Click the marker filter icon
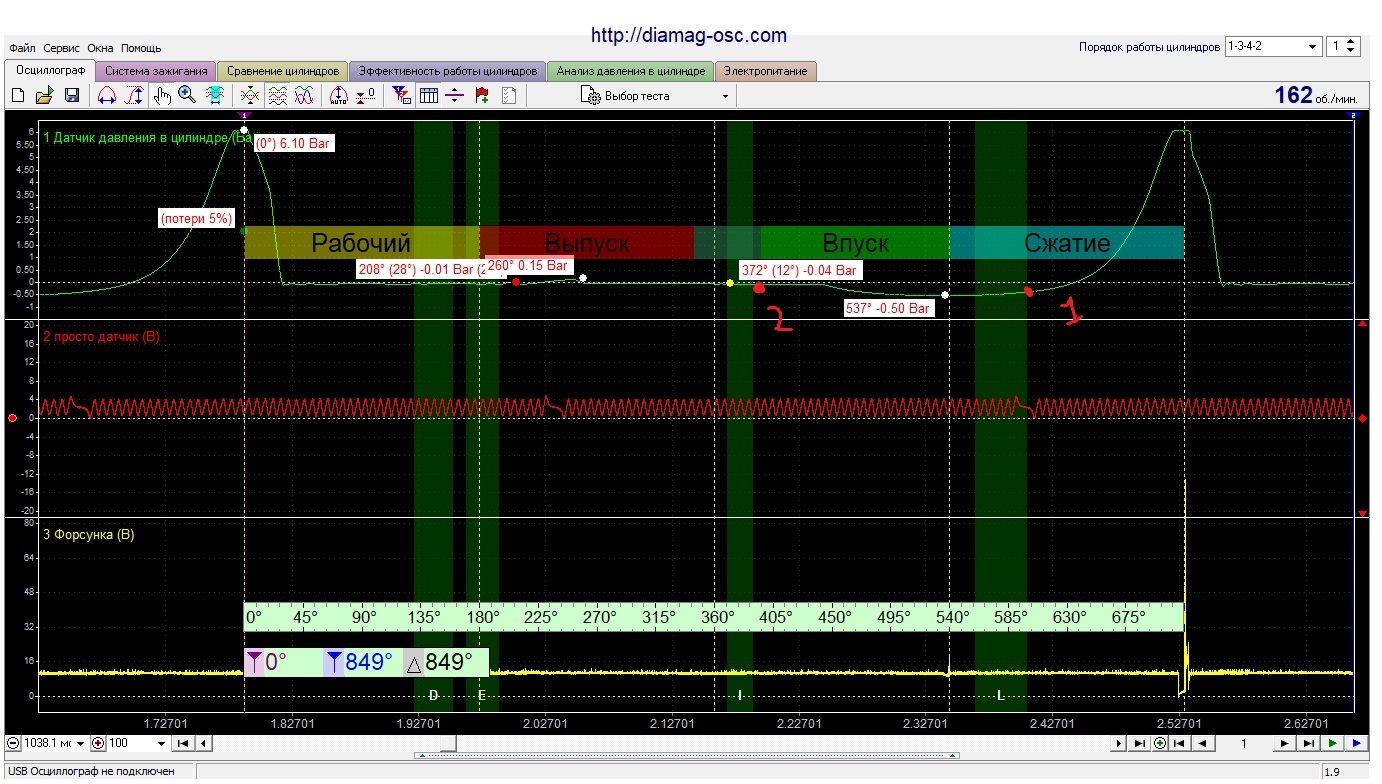This screenshot has width=1382, height=784. [x=401, y=96]
